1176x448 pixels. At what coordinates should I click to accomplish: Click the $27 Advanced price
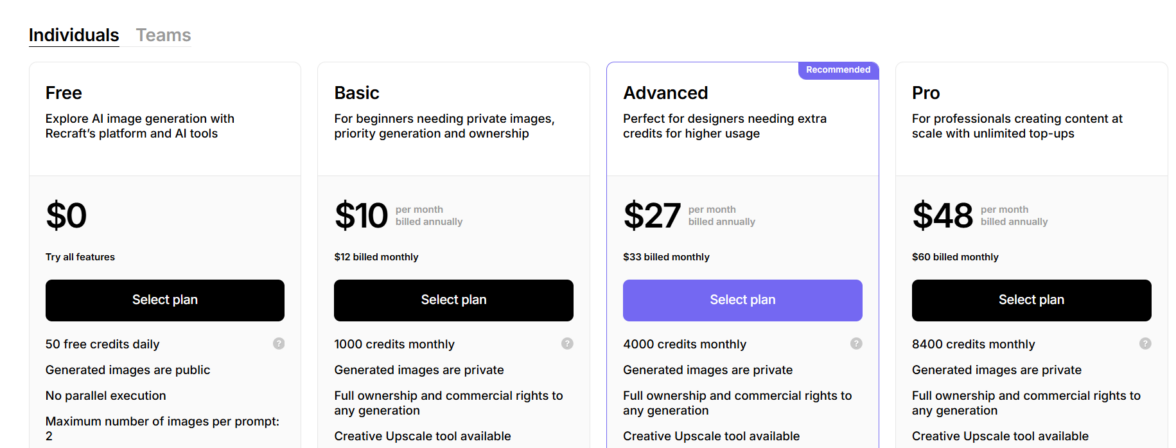652,216
